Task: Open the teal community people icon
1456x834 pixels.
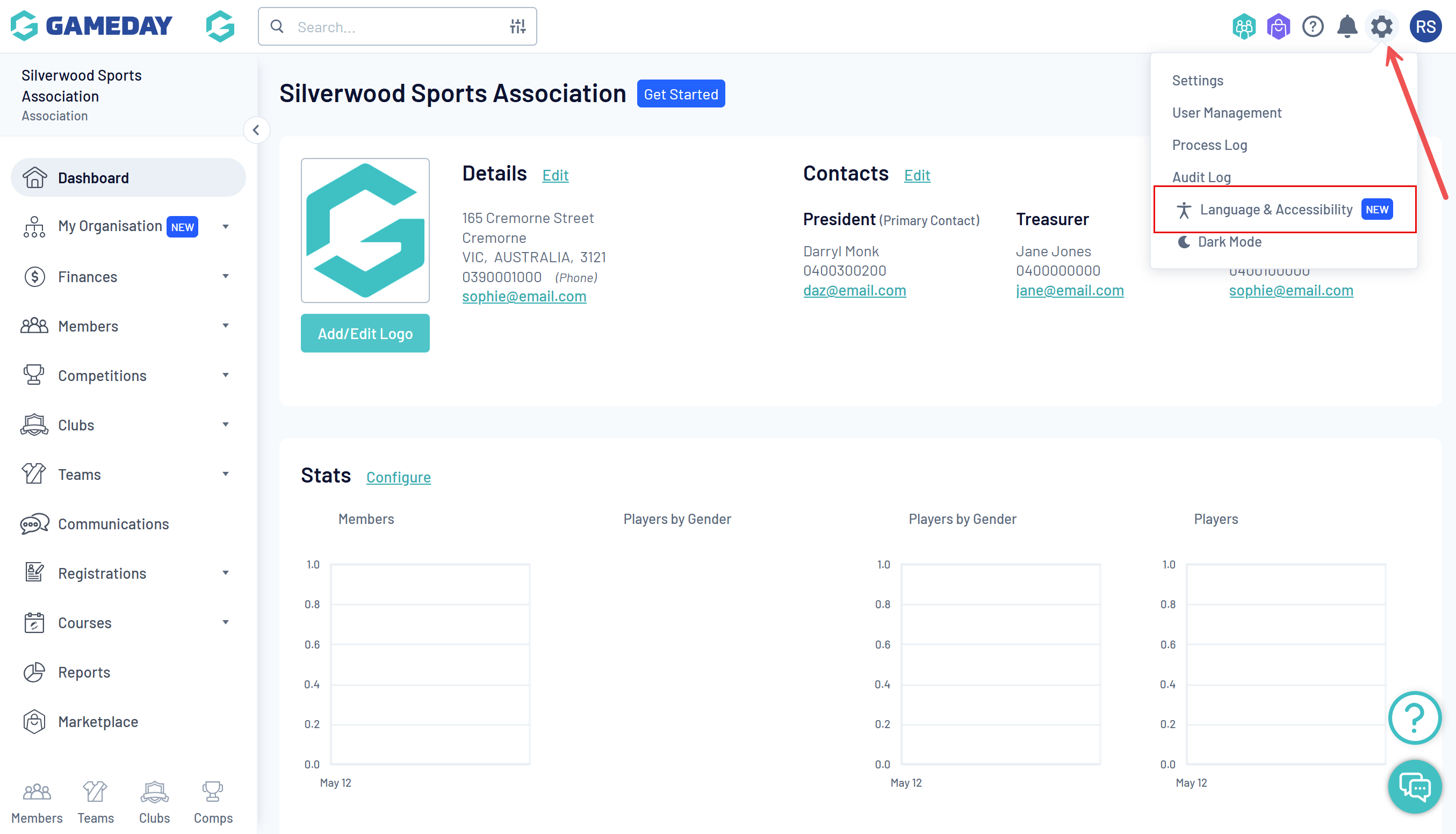Action: [x=1244, y=26]
